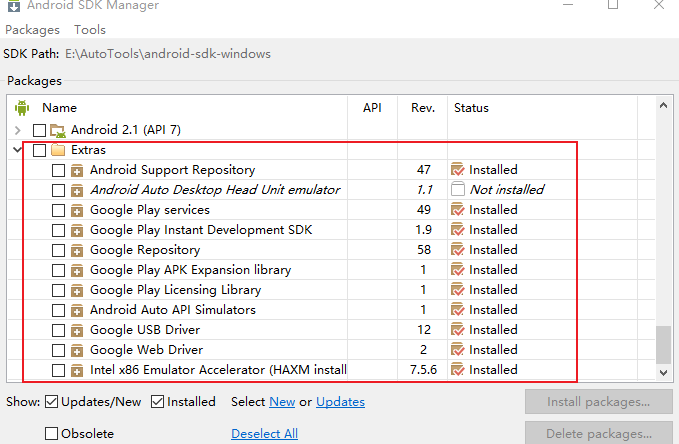Open the Packages menu

click(32, 30)
